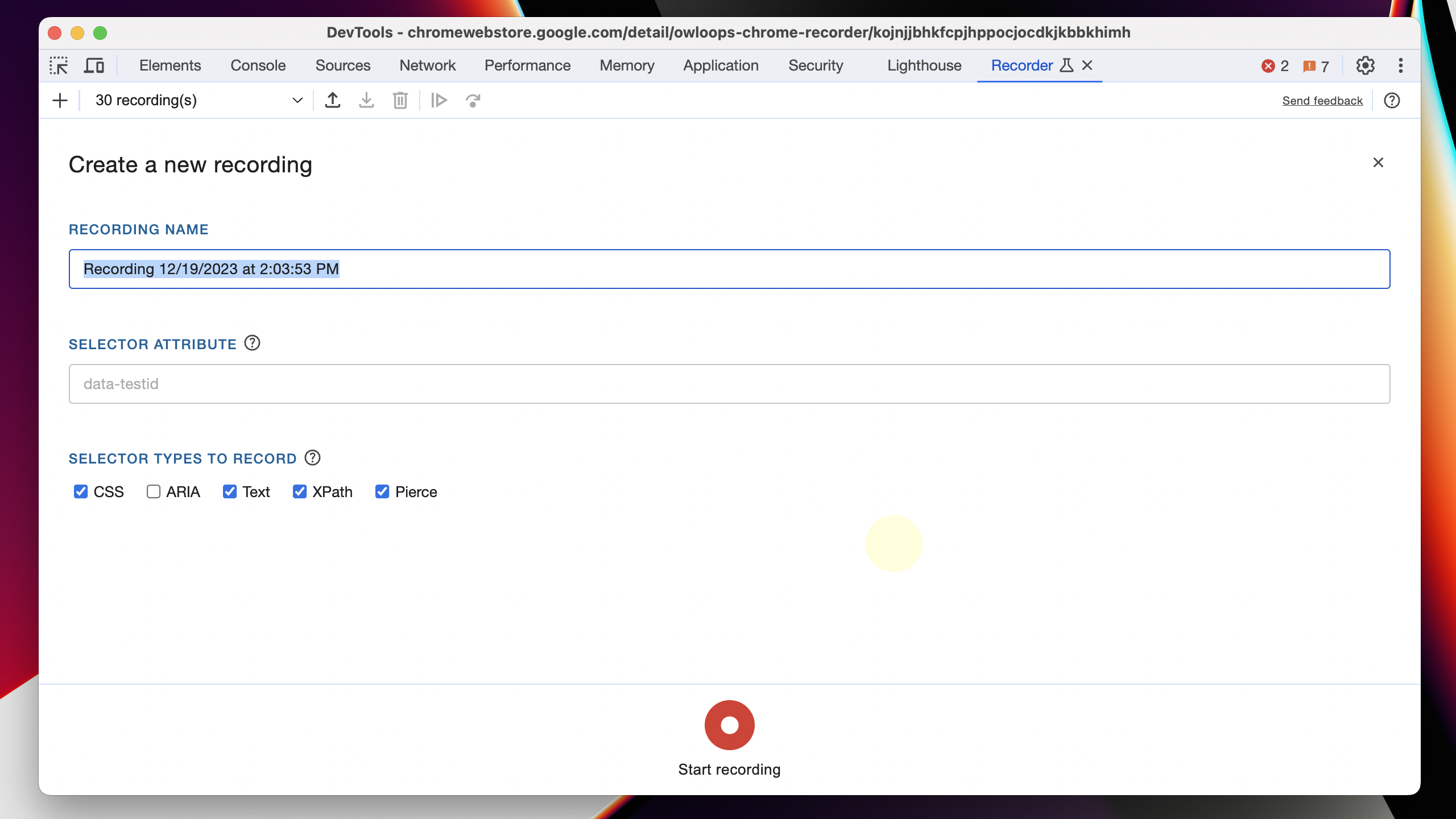Click the export recording download icon
The image size is (1456, 819).
tap(366, 100)
